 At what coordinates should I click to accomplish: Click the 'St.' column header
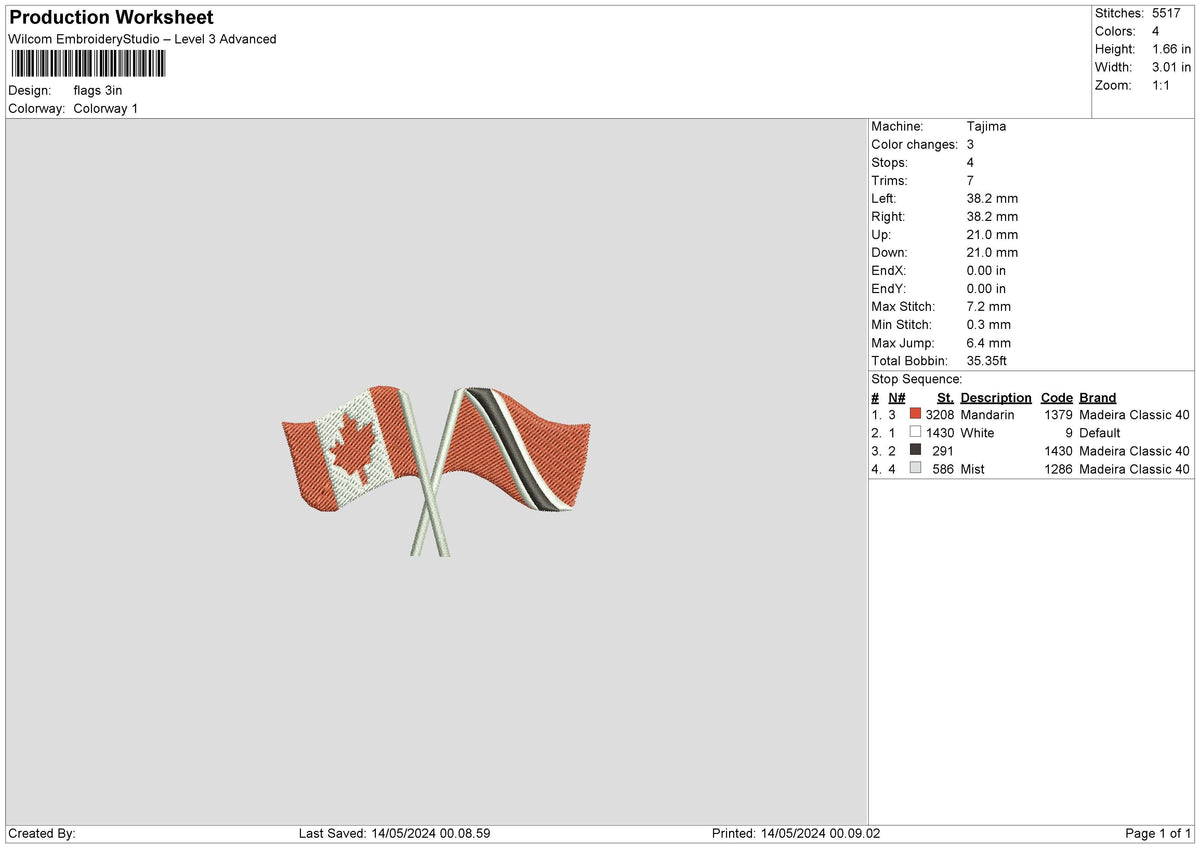click(945, 397)
